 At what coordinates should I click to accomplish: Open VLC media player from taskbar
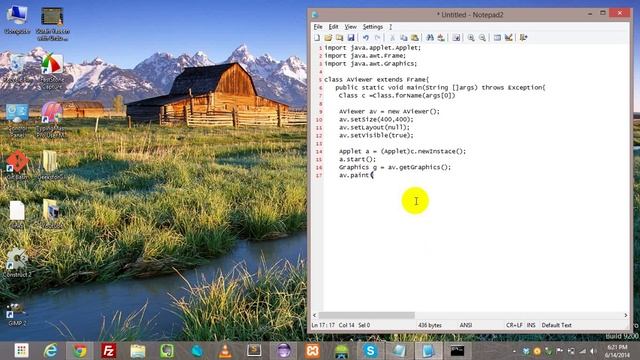tap(225, 351)
